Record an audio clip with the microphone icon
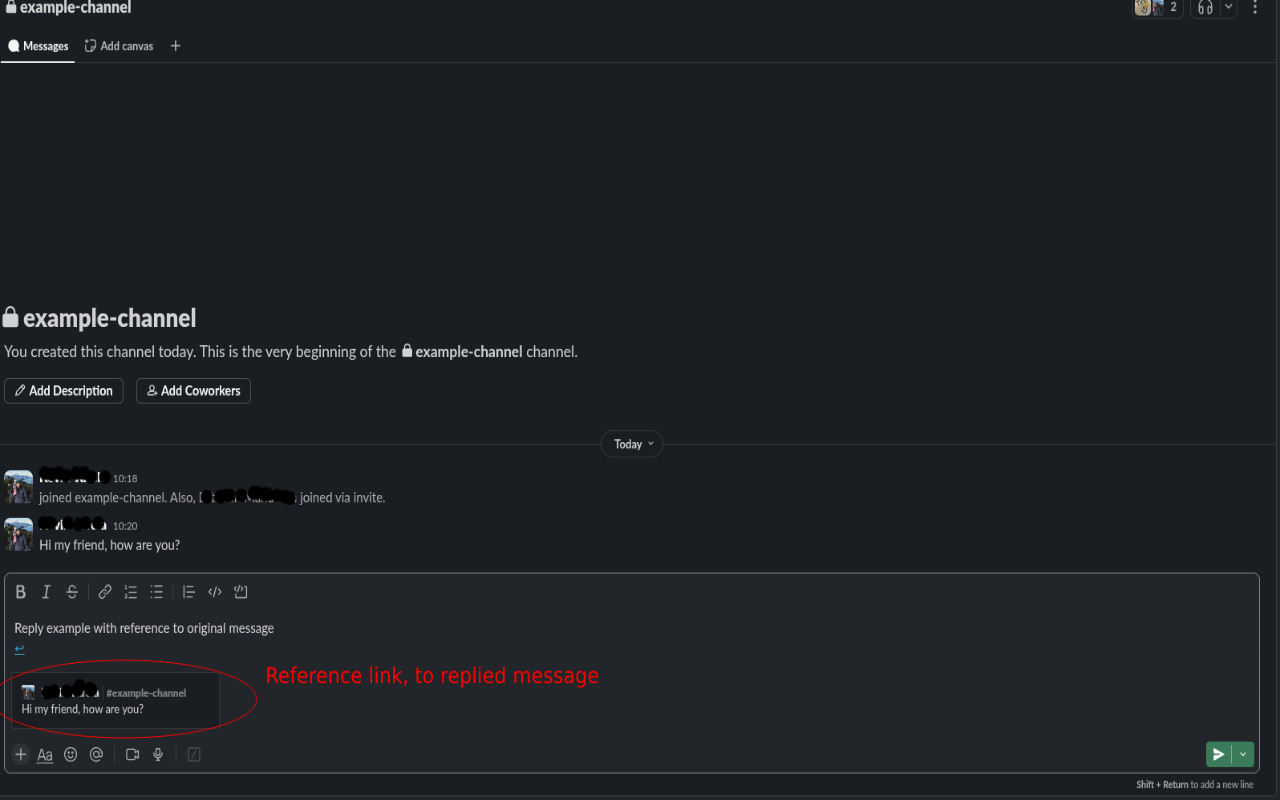This screenshot has height=800, width=1280. point(158,755)
